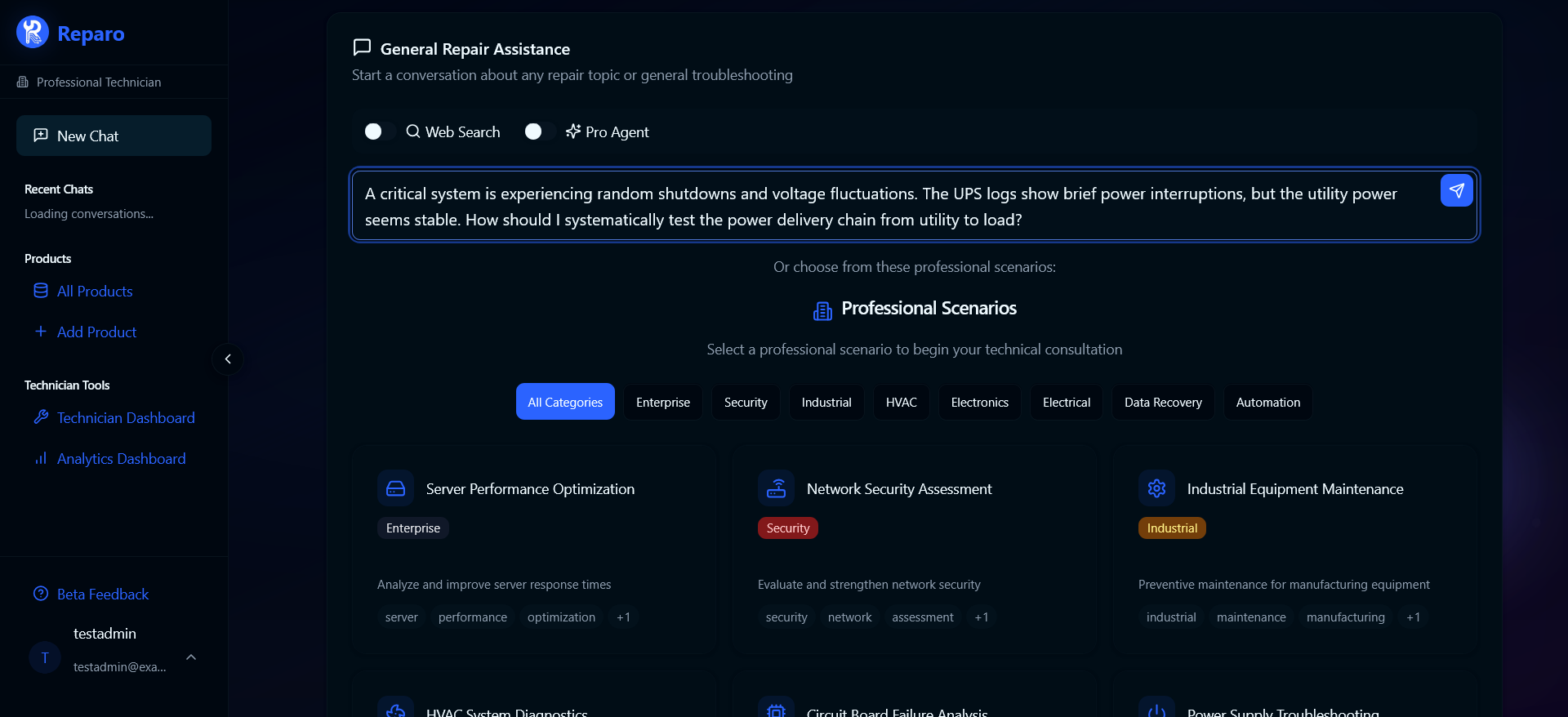Image resolution: width=1568 pixels, height=717 pixels.
Task: Click the New Chat message icon
Action: 41,136
